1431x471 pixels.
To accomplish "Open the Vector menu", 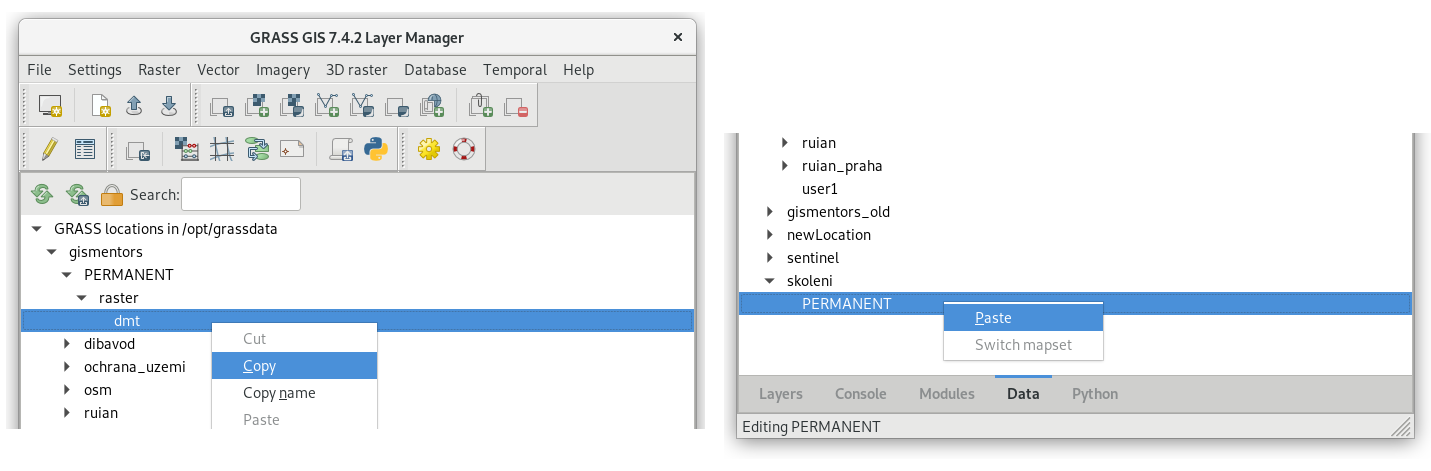I will pyautogui.click(x=218, y=70).
